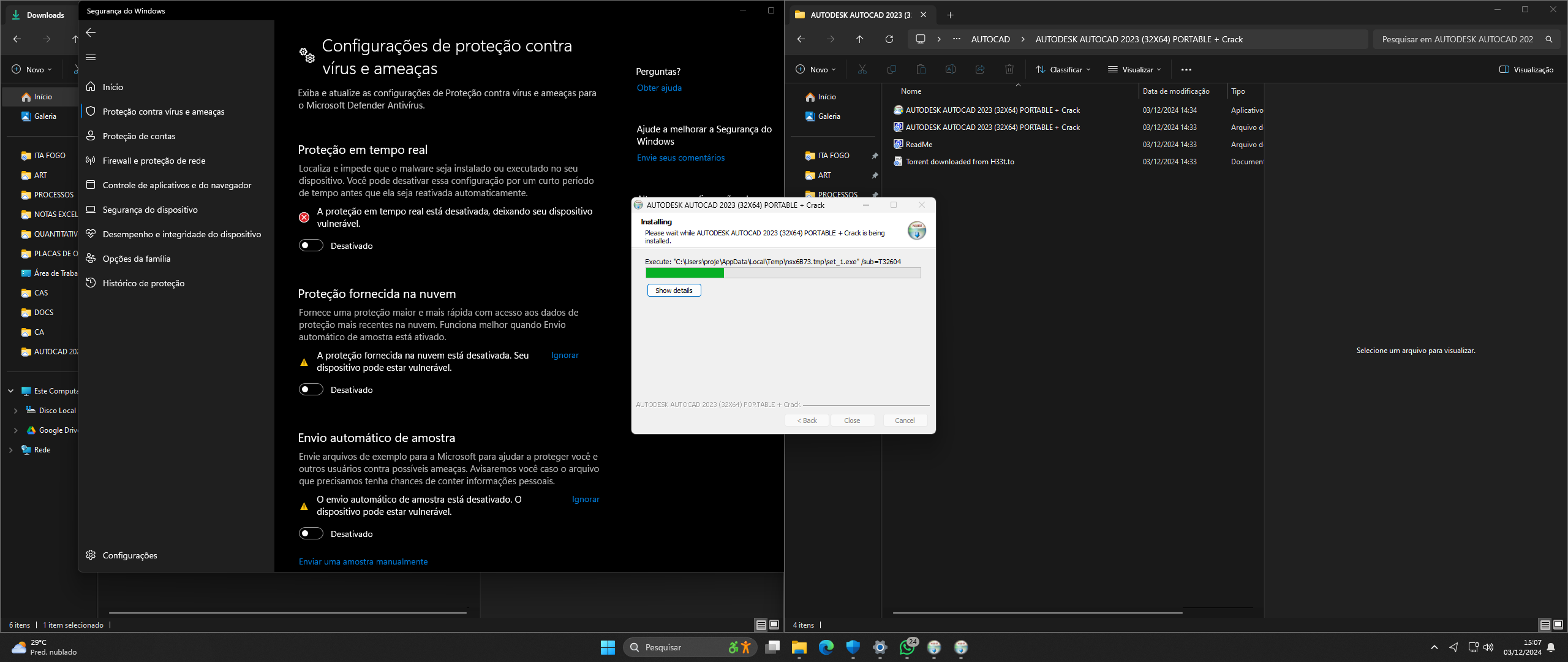Click the three-dots more options icon in the Explorer toolbar

[x=1186, y=69]
